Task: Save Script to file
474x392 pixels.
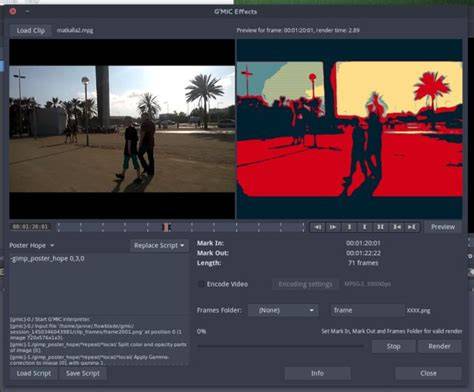Action: tap(83, 373)
